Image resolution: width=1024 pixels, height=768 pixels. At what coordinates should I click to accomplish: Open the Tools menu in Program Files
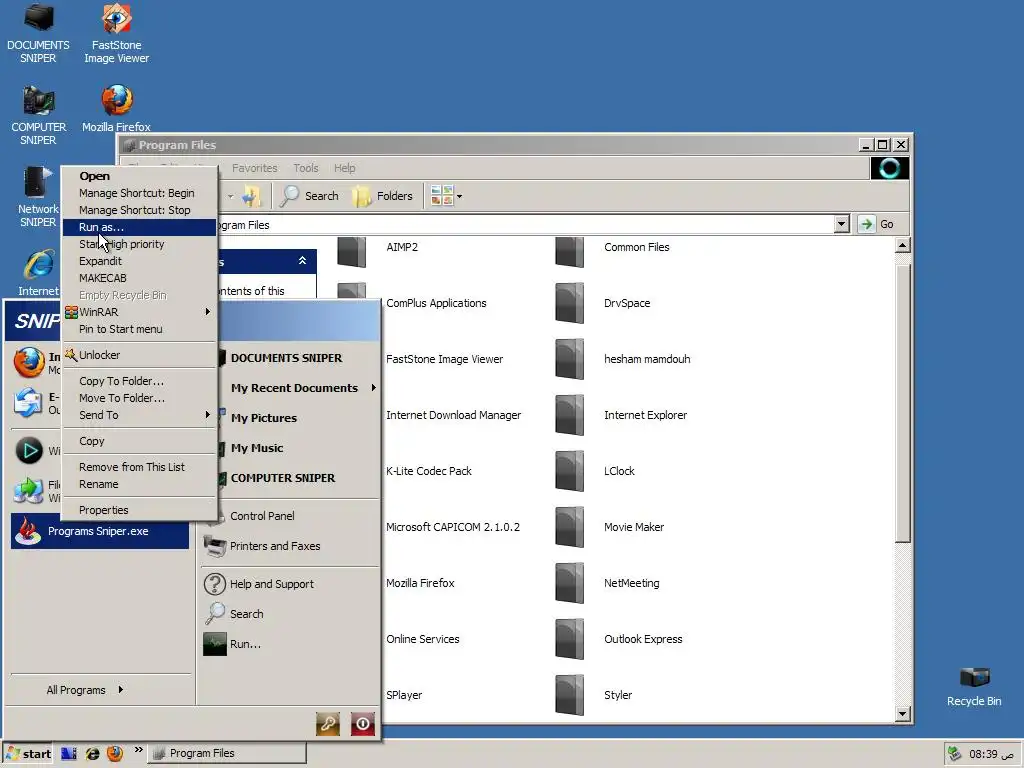306,168
